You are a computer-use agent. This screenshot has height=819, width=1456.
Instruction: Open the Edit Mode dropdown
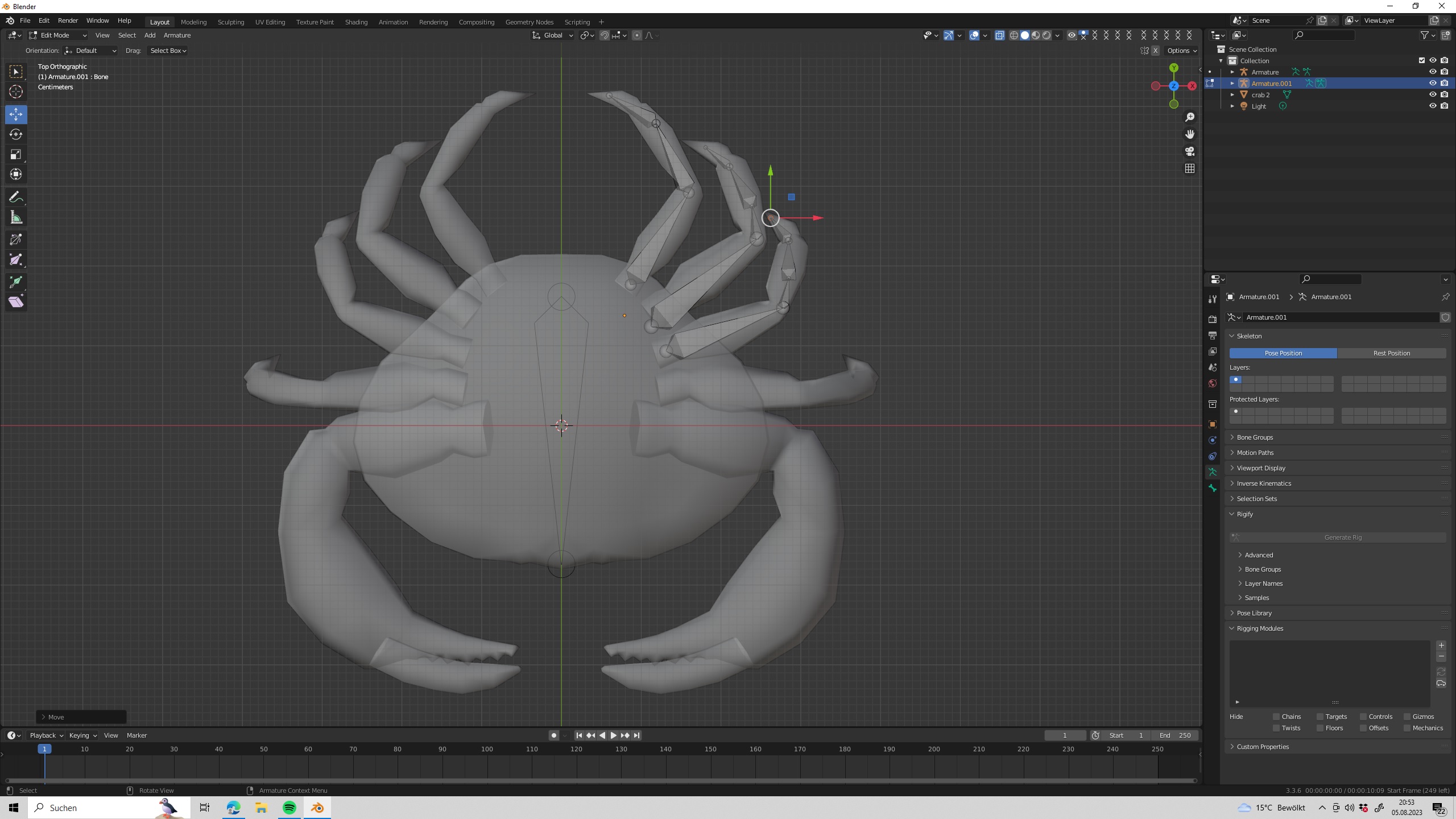[58, 35]
